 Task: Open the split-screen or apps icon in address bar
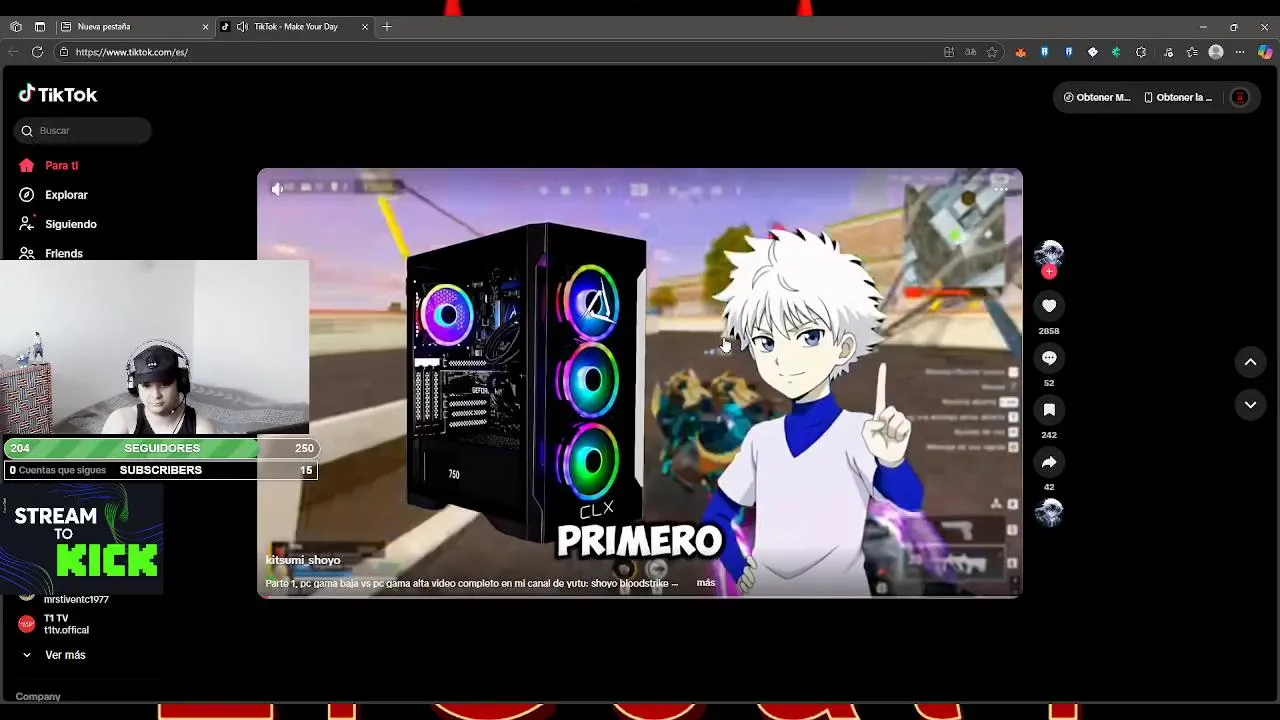pyautogui.click(x=949, y=52)
